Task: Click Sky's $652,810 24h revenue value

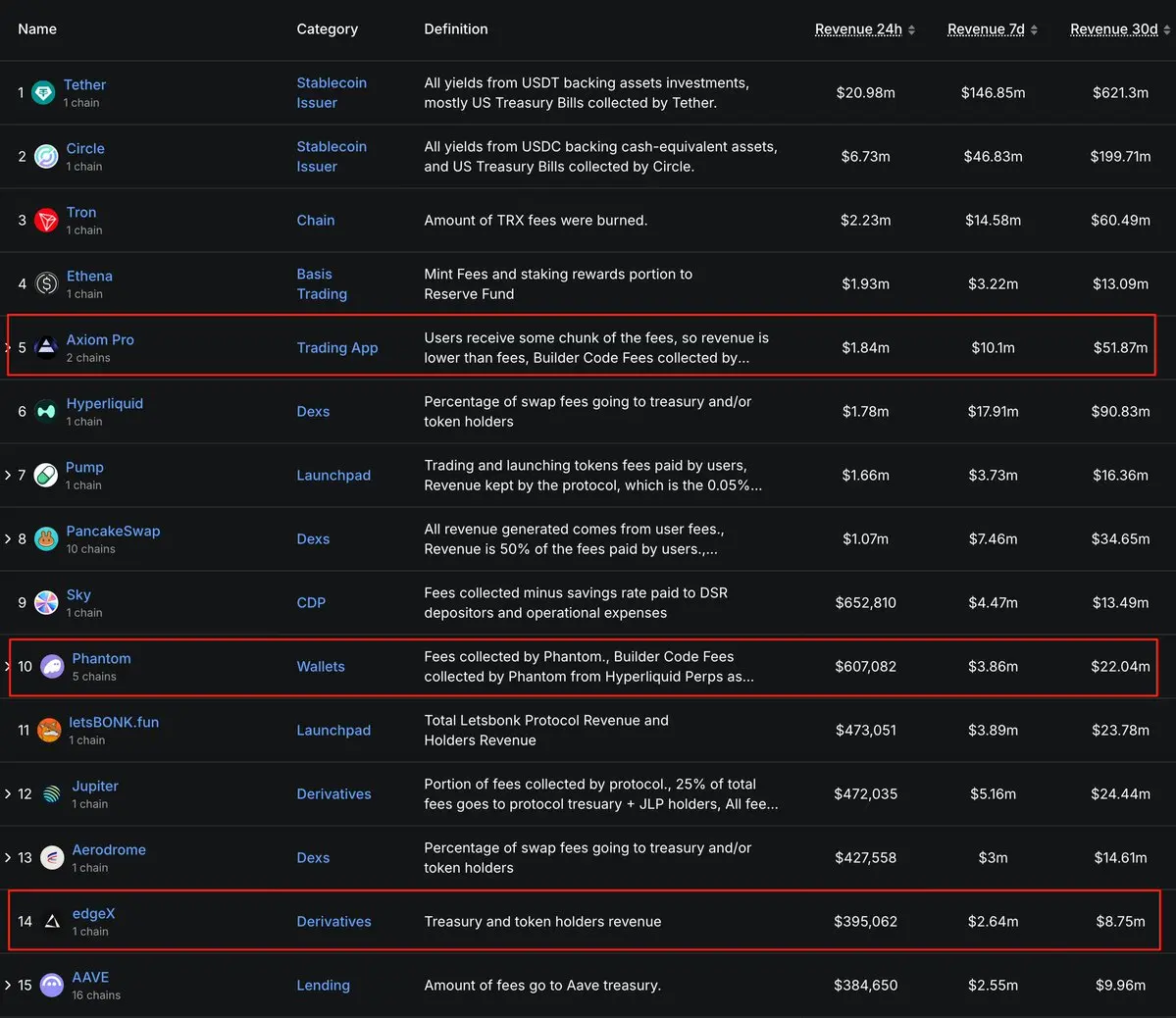Action: click(x=865, y=602)
